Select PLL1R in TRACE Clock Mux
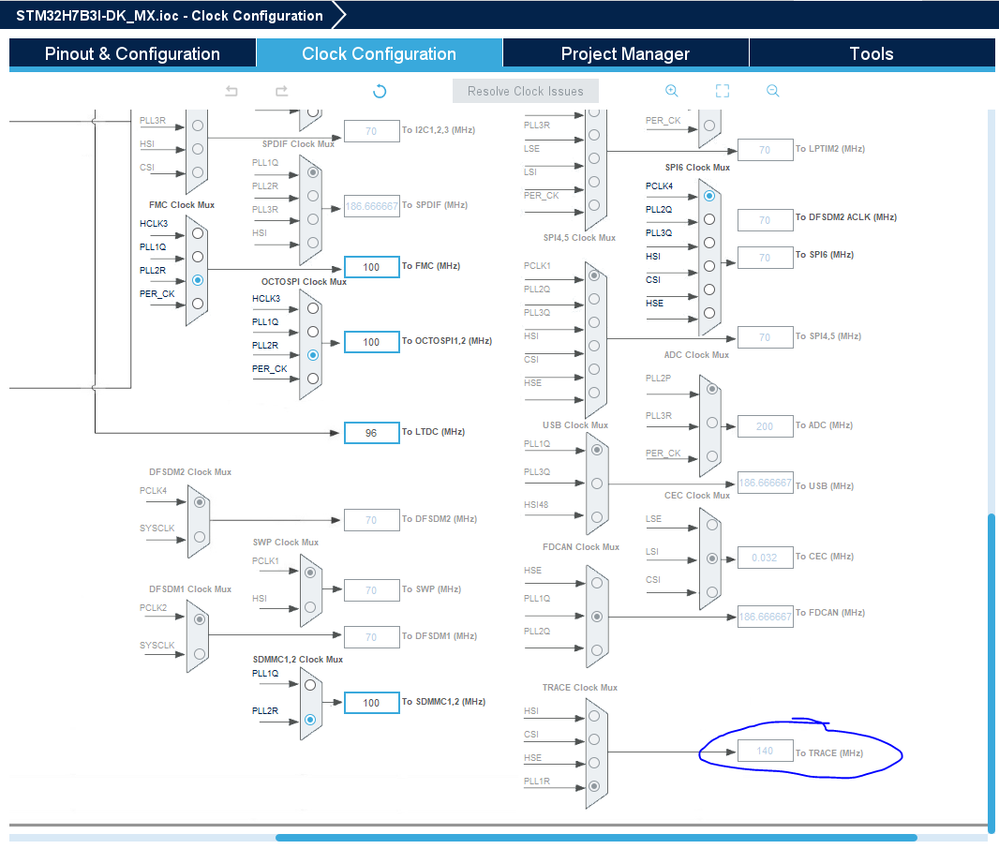This screenshot has height=848, width=999. click(594, 786)
